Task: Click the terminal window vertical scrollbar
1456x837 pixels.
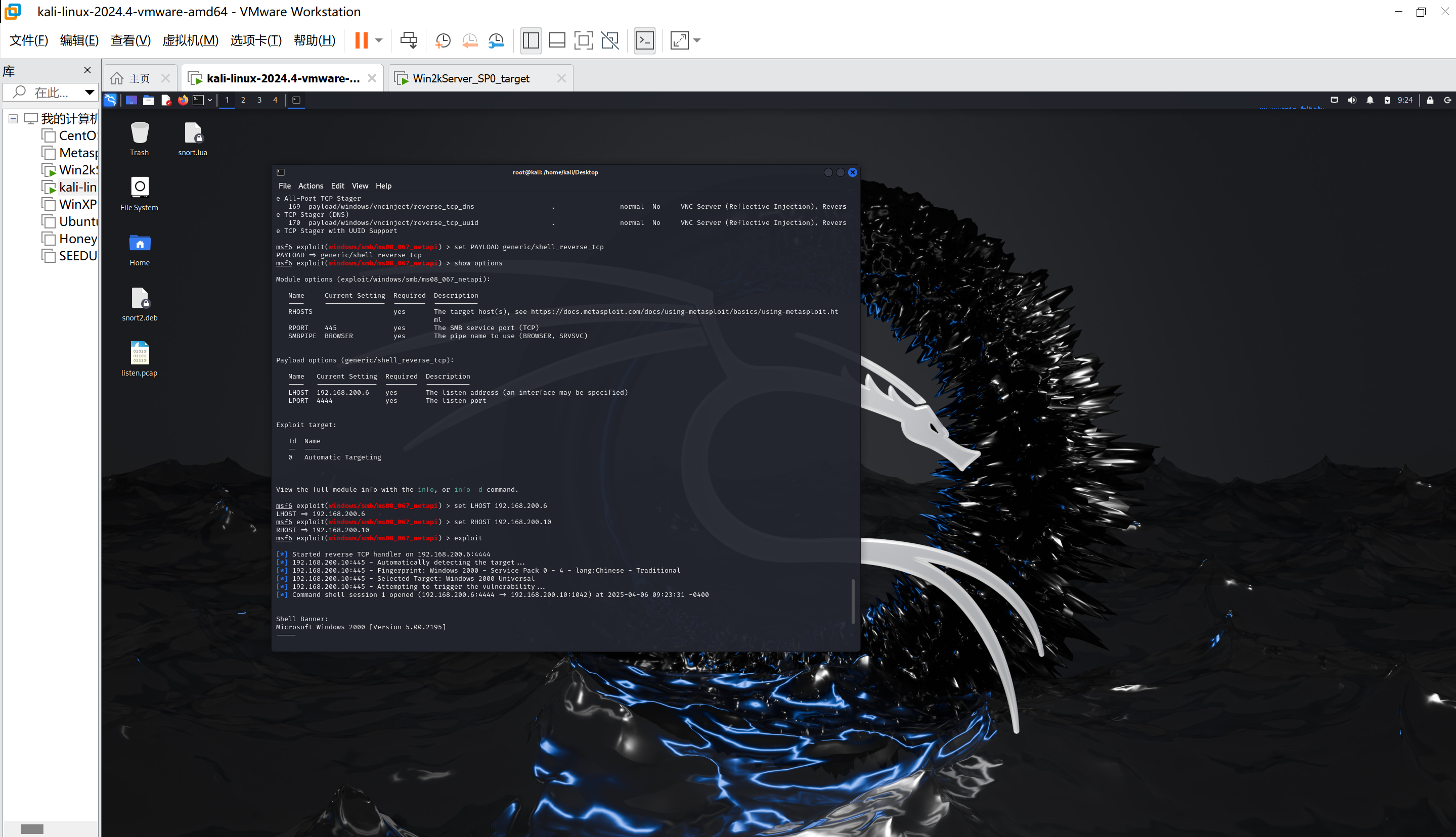Action: click(x=852, y=601)
